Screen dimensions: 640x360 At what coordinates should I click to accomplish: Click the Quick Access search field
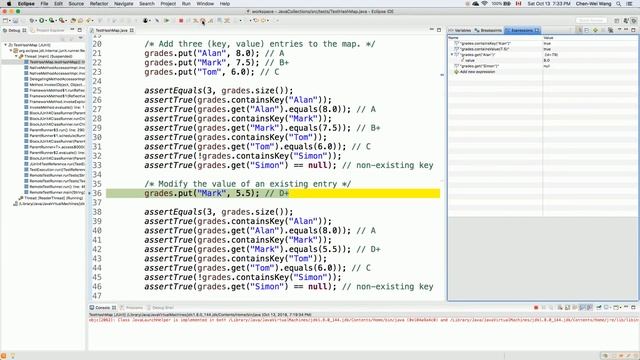[591, 20]
